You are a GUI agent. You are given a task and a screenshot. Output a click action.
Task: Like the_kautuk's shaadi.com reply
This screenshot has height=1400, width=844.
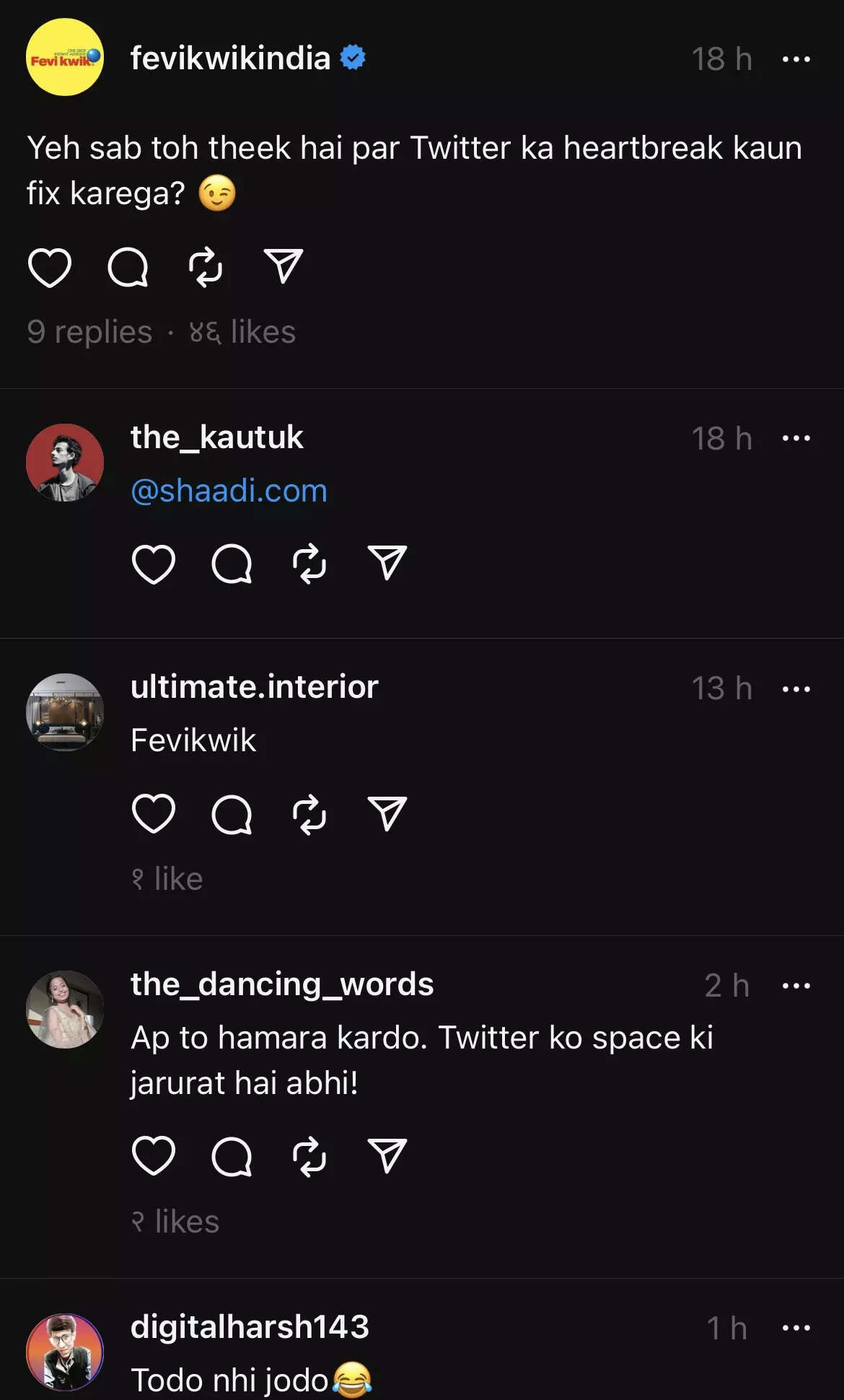[x=154, y=564]
